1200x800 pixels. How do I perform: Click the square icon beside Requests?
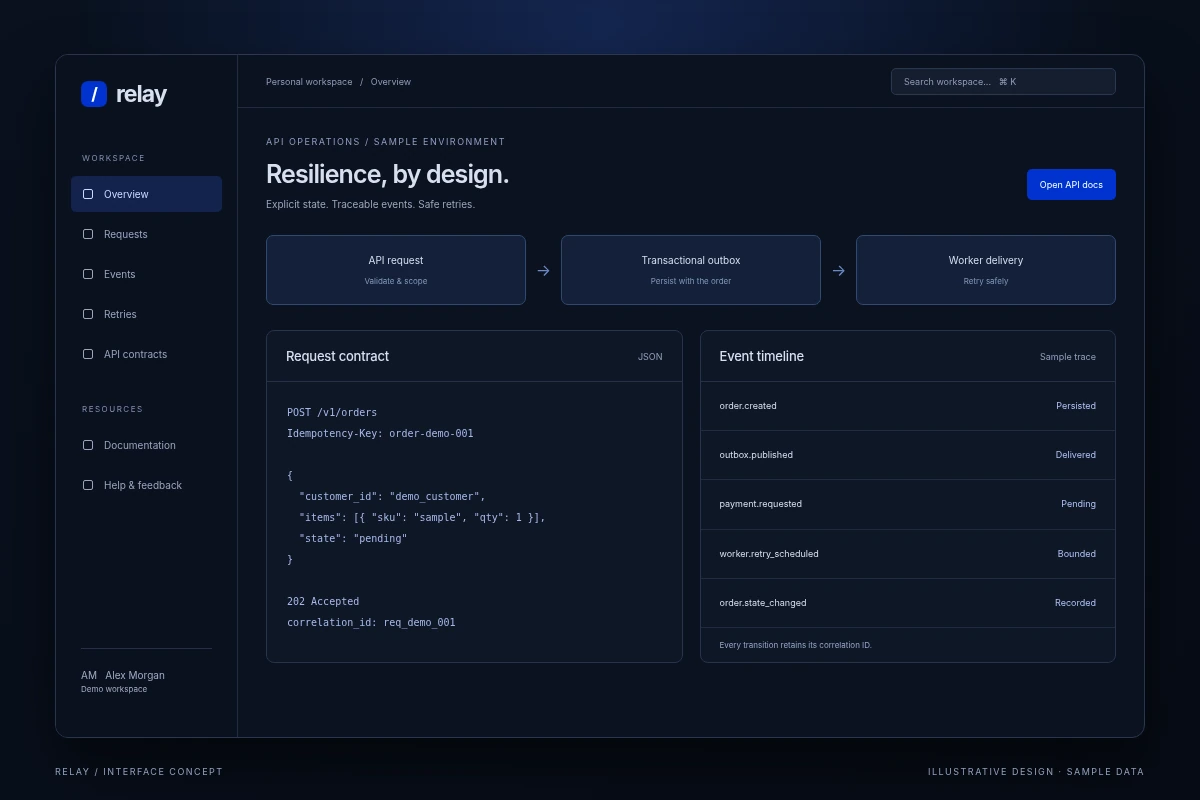[88, 234]
